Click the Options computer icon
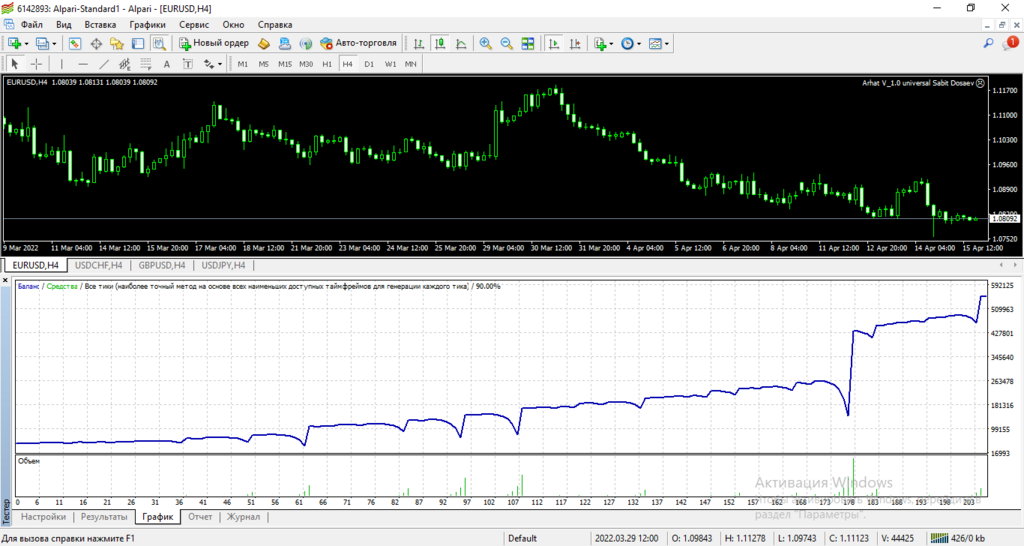Viewport: 1024px width, 546px height. [285, 44]
